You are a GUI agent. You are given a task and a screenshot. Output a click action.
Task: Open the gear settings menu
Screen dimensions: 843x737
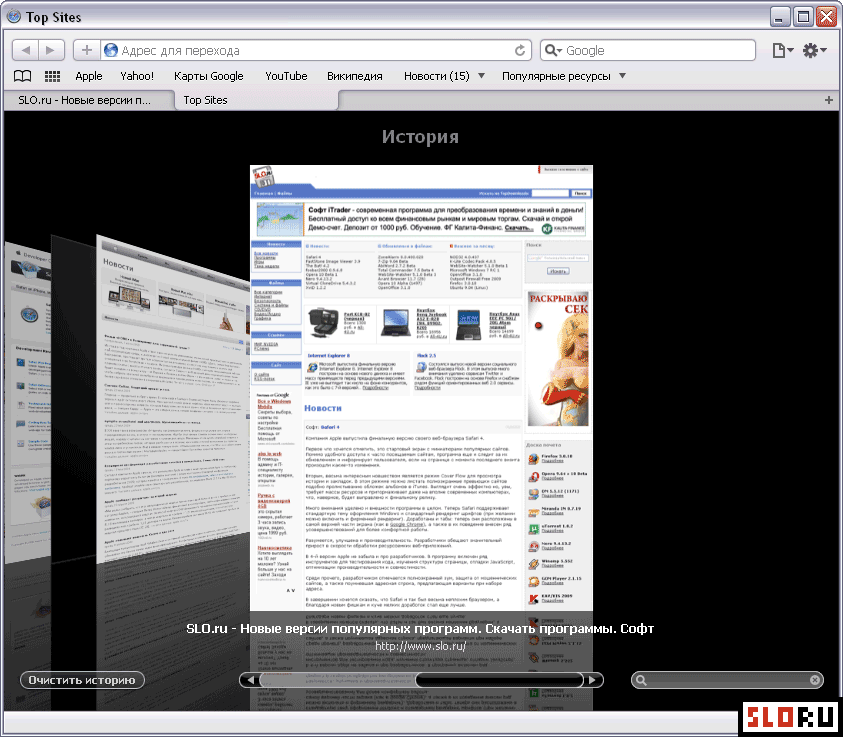(x=814, y=51)
